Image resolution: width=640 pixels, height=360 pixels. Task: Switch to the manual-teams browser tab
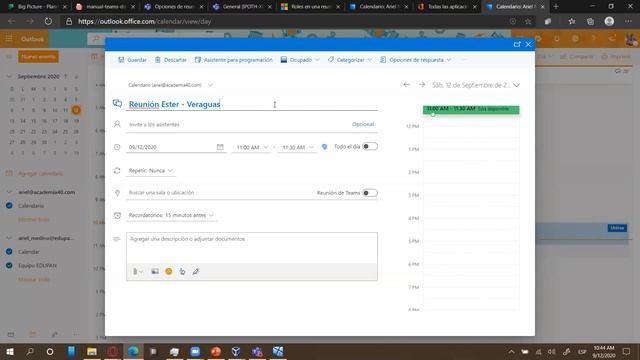click(106, 7)
